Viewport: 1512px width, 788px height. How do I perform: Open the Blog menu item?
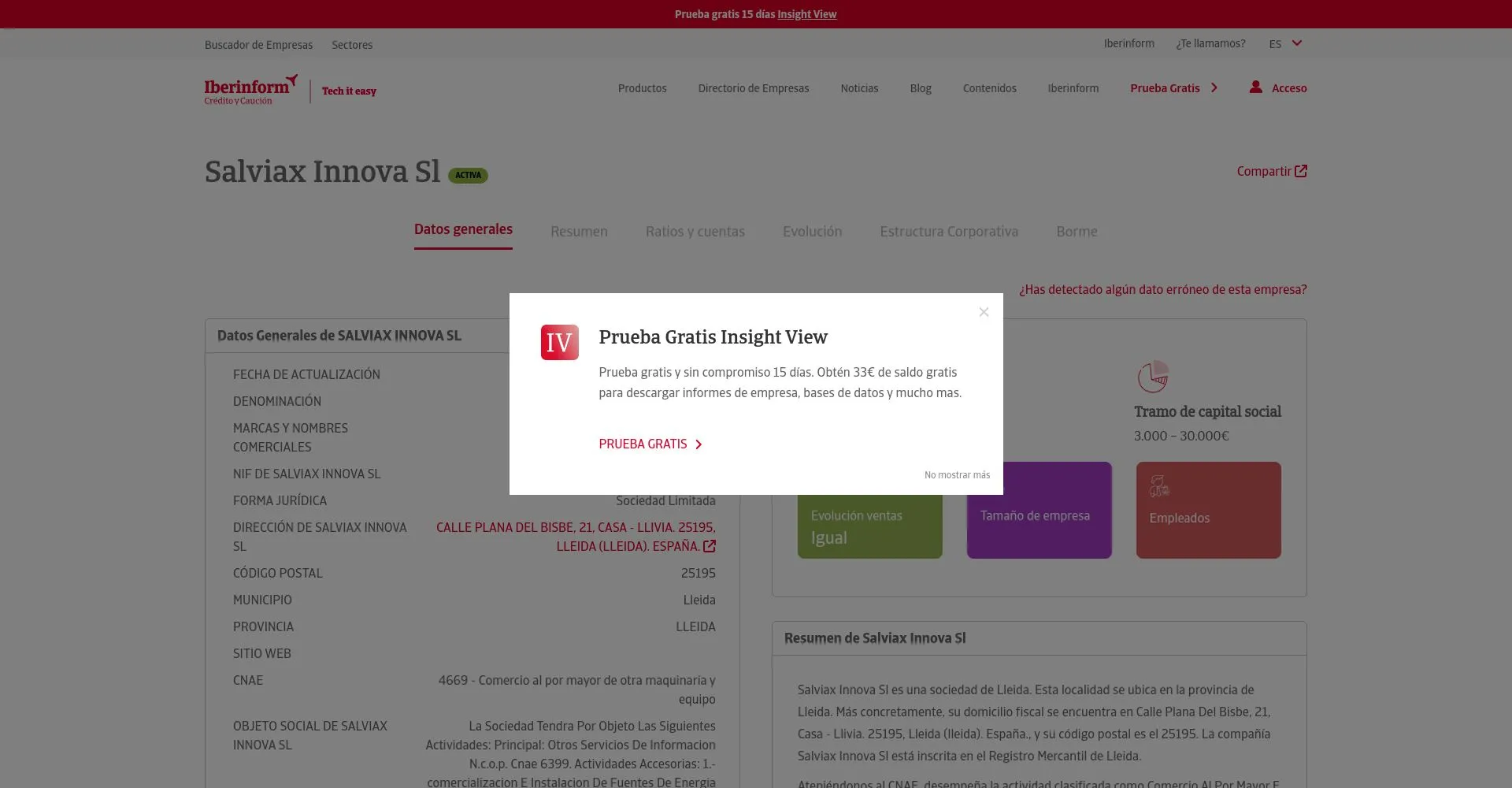(x=920, y=88)
